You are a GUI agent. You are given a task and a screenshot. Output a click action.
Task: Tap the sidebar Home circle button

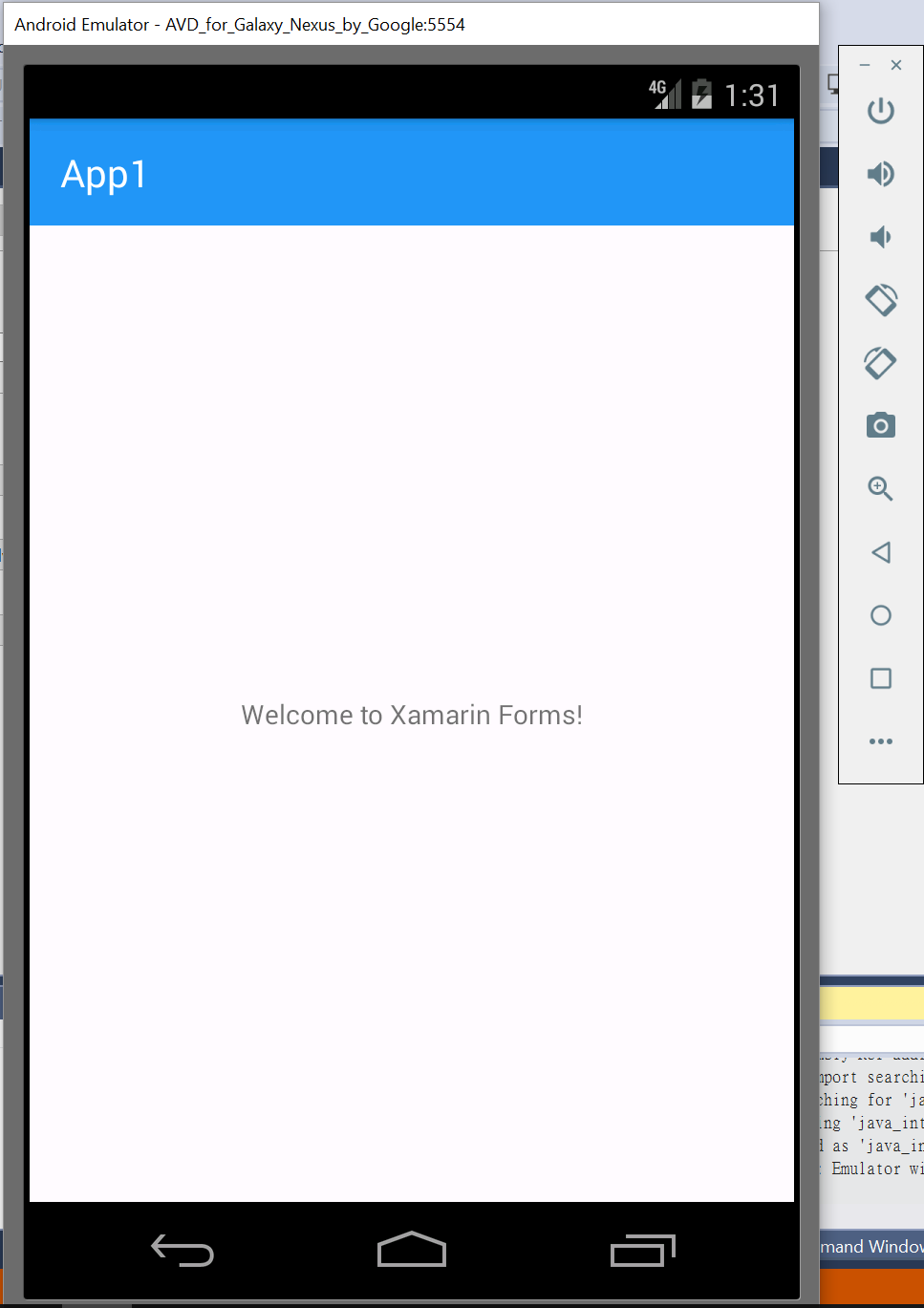[x=881, y=615]
